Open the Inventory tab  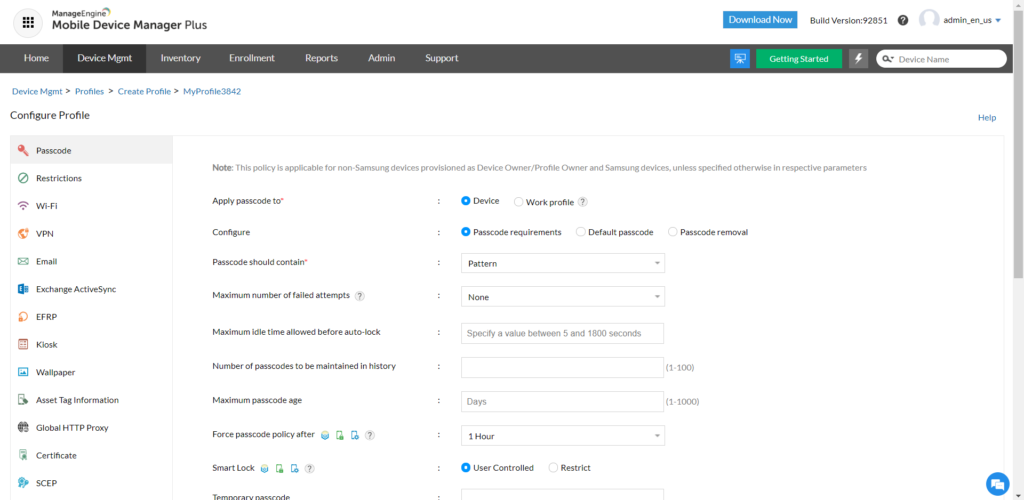(x=180, y=58)
